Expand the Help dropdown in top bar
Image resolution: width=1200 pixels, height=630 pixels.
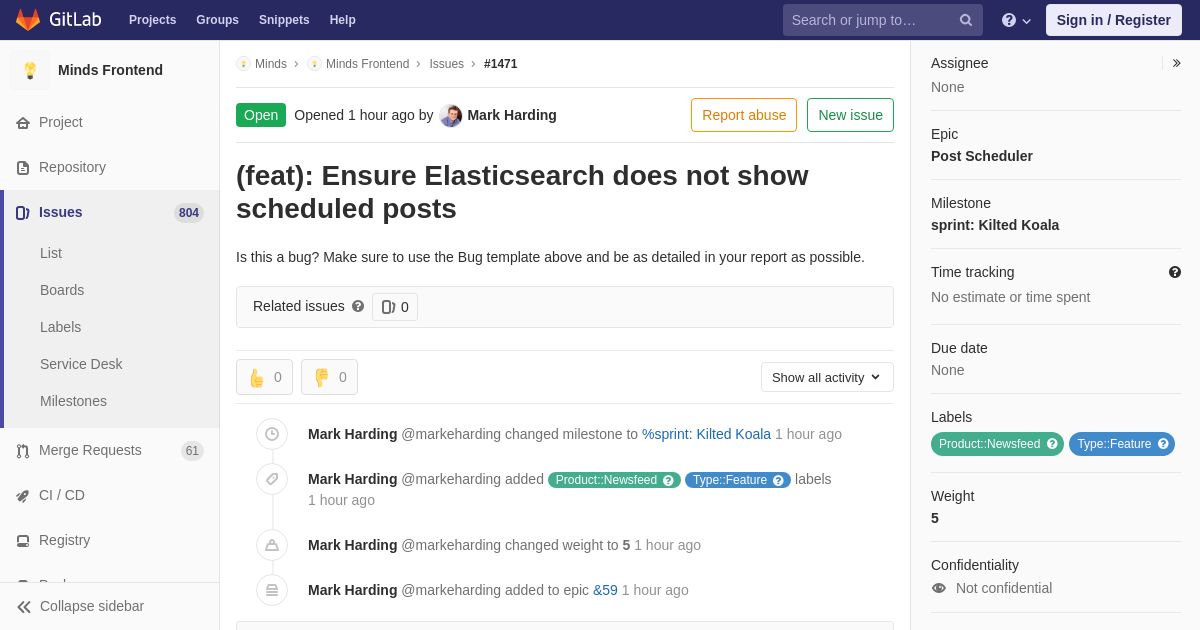1016,20
